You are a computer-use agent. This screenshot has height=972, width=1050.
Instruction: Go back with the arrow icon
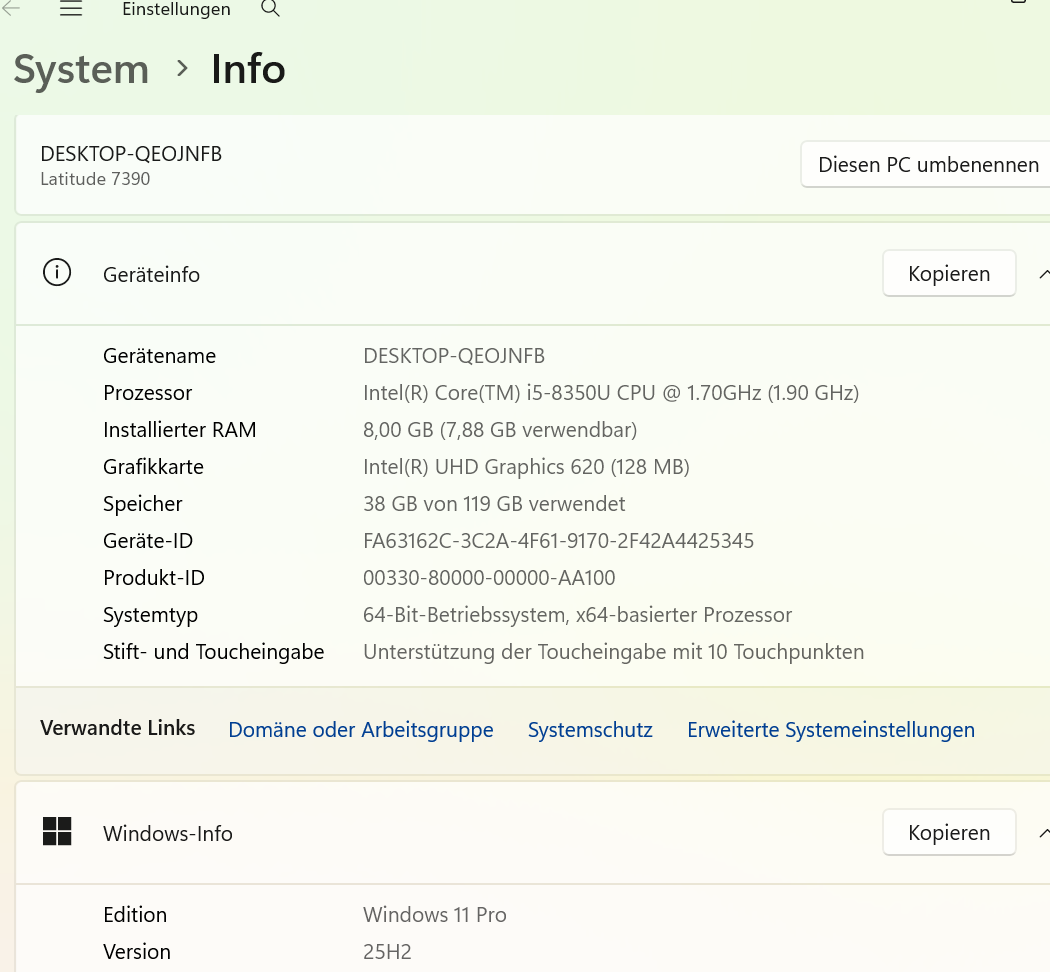[11, 8]
